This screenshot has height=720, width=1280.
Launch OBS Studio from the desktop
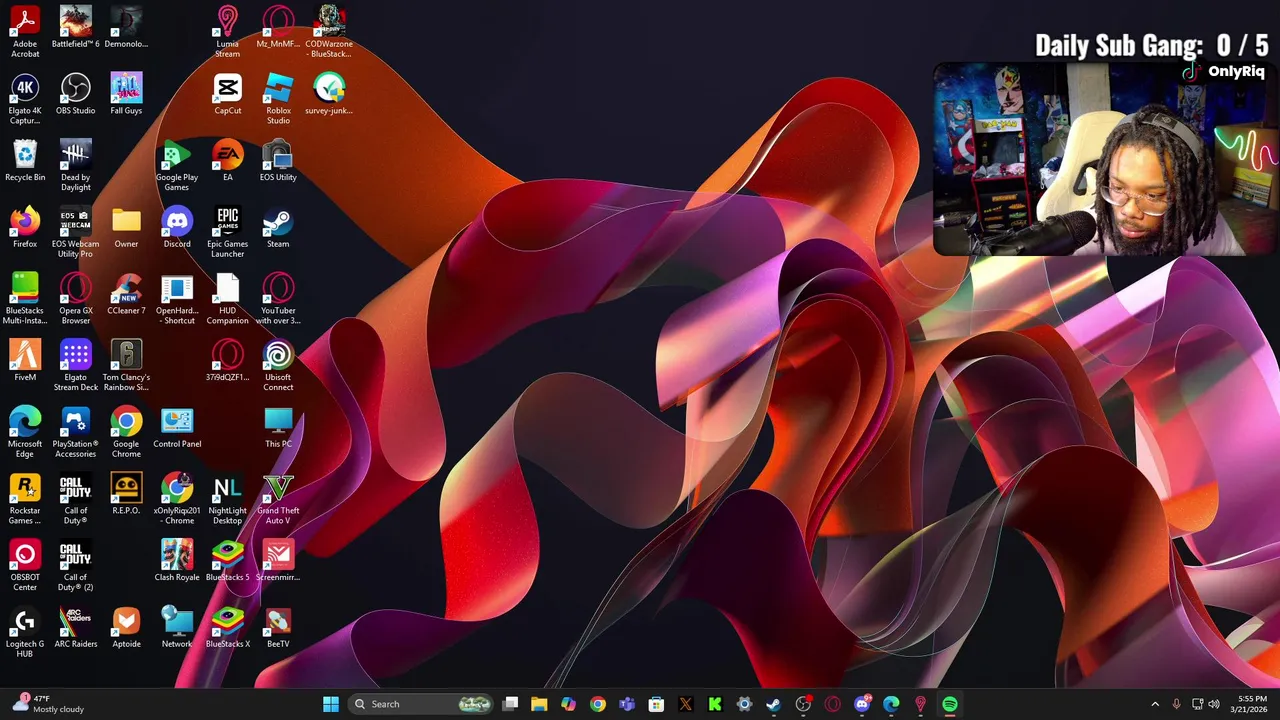click(76, 94)
